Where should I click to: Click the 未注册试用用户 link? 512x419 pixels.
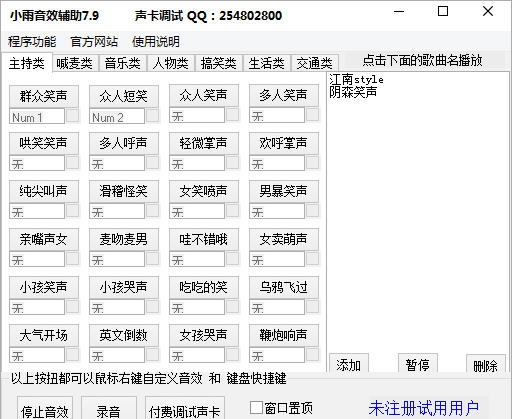tap(423, 408)
